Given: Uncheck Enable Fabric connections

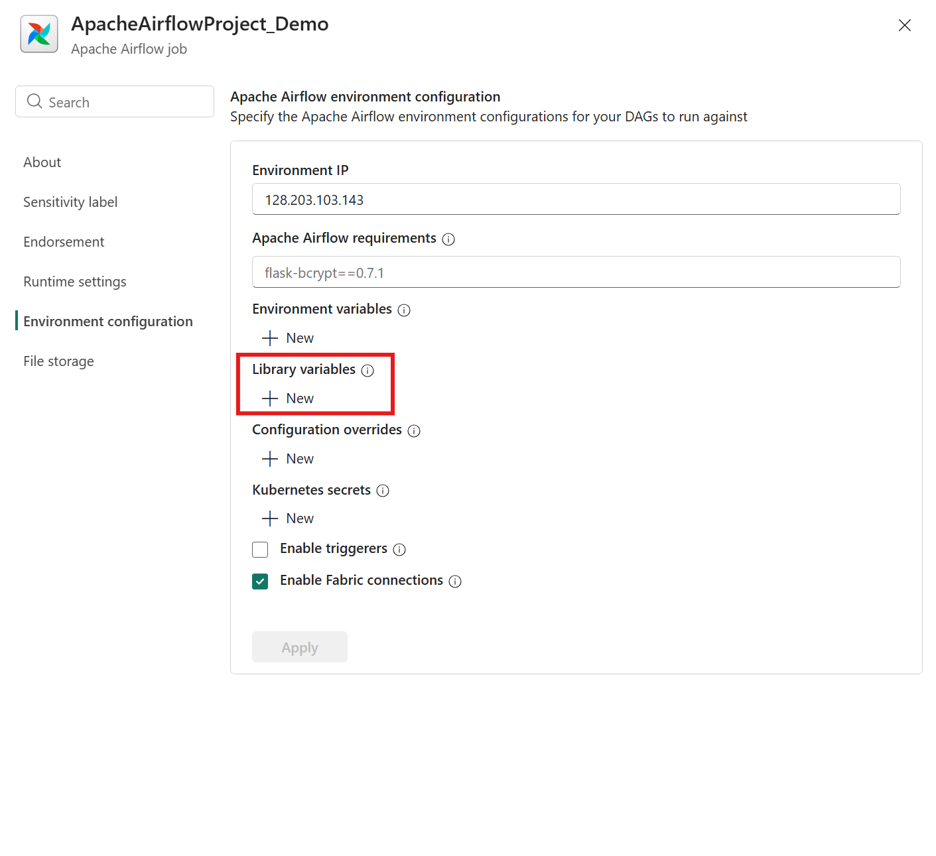Looking at the screenshot, I should click(260, 581).
